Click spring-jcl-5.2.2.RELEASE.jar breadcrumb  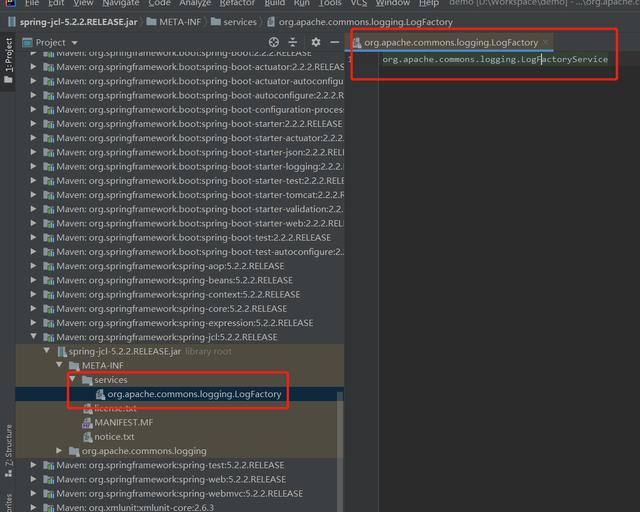(x=73, y=22)
